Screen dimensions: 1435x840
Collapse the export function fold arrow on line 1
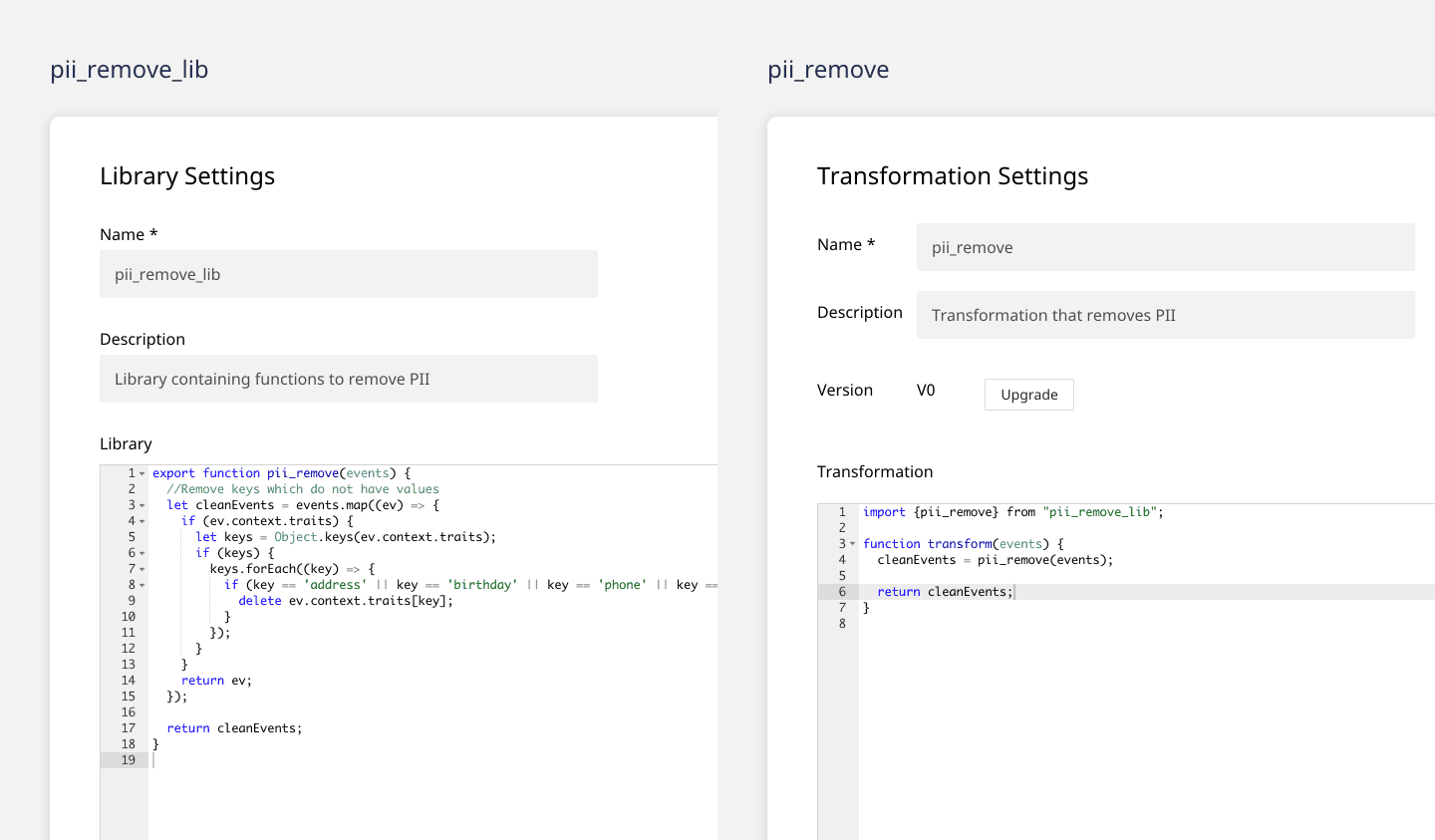(143, 474)
